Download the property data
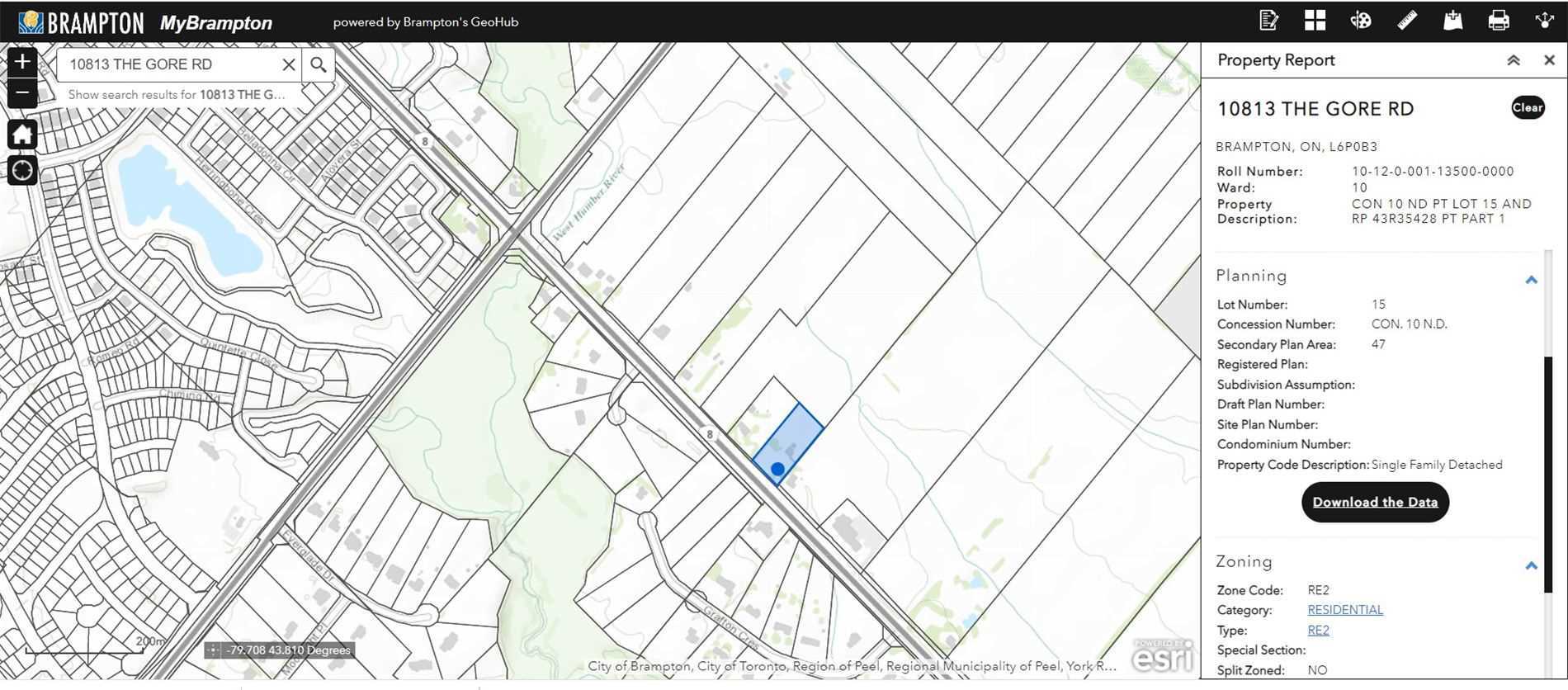 1375,502
